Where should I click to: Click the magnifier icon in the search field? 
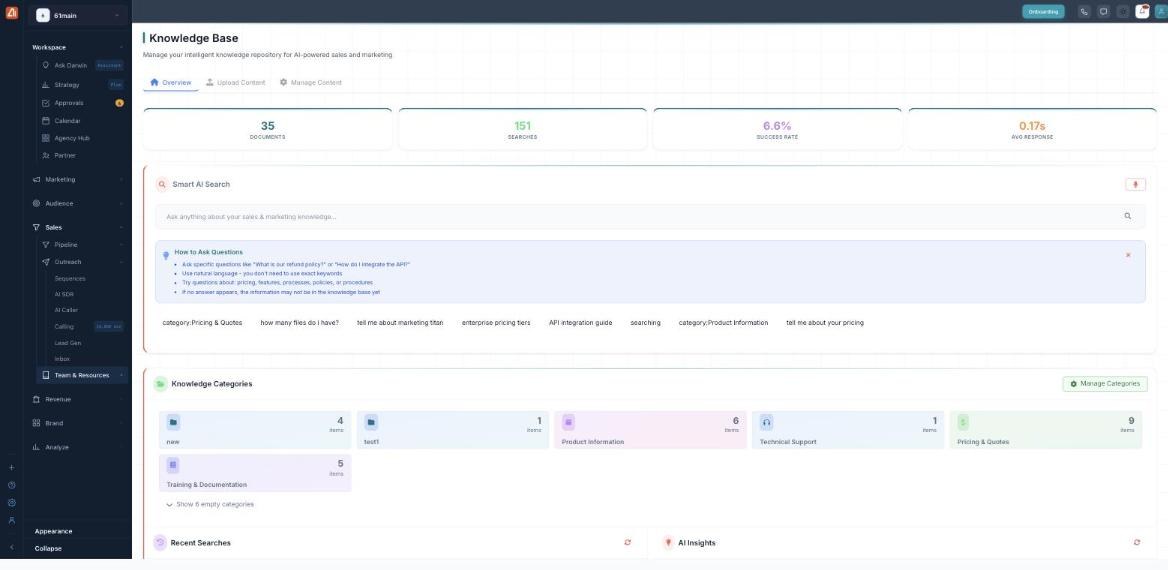pos(1127,216)
